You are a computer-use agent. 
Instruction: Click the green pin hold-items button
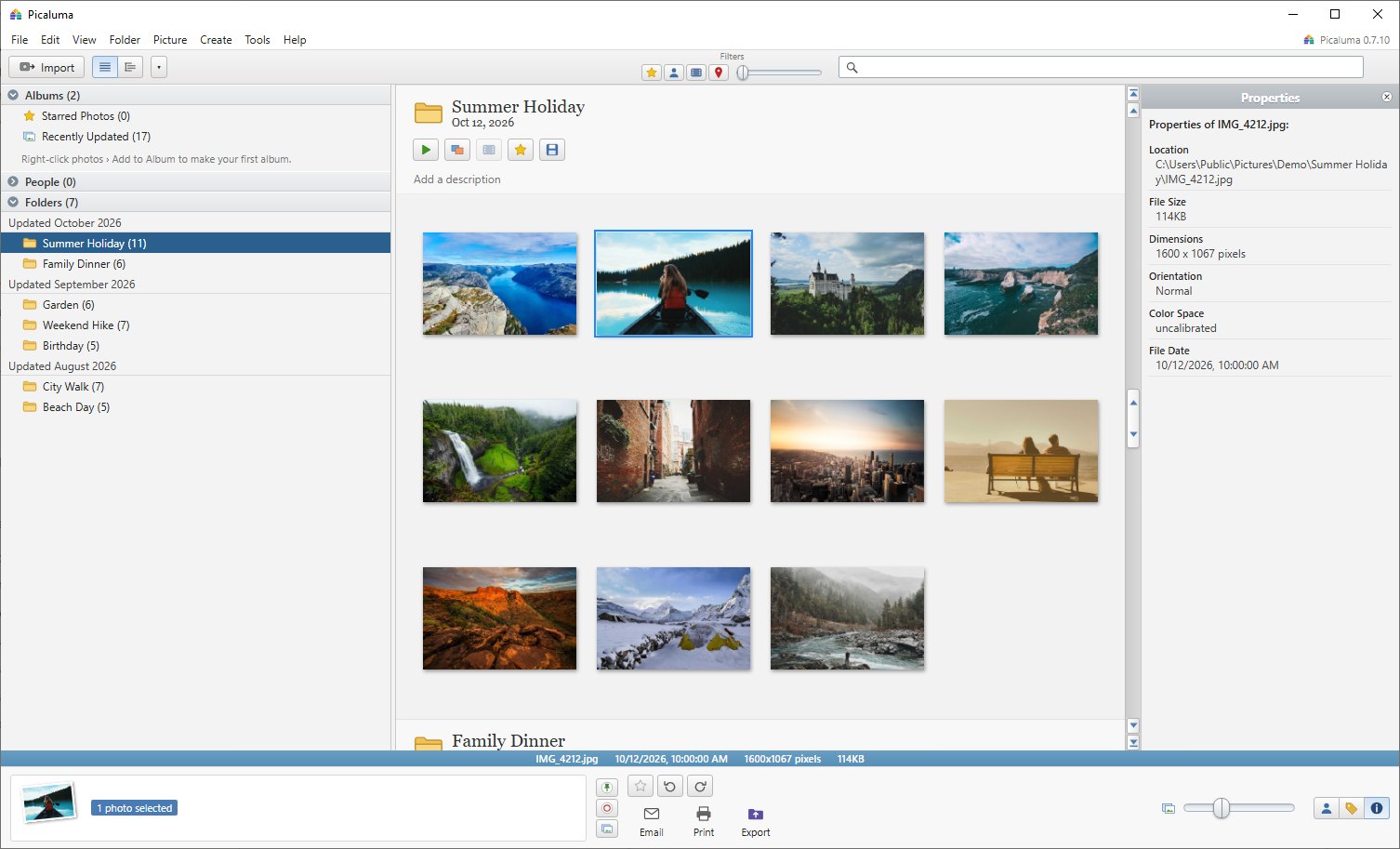click(x=607, y=788)
